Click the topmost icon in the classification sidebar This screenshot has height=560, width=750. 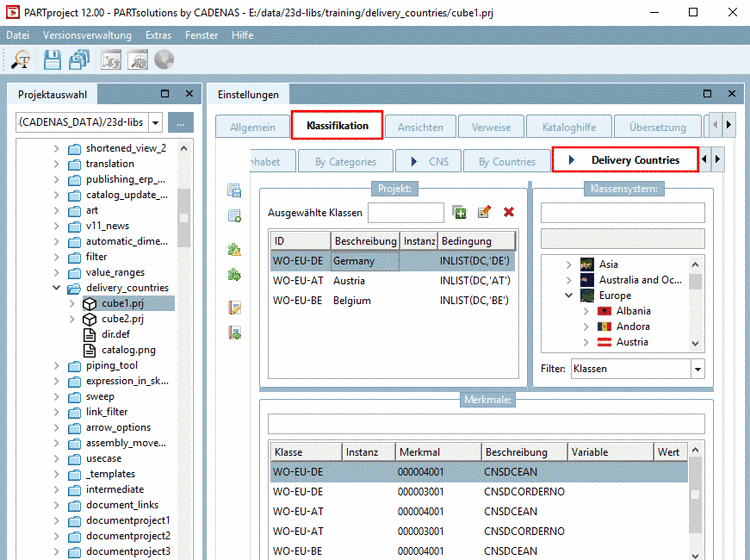(x=234, y=190)
